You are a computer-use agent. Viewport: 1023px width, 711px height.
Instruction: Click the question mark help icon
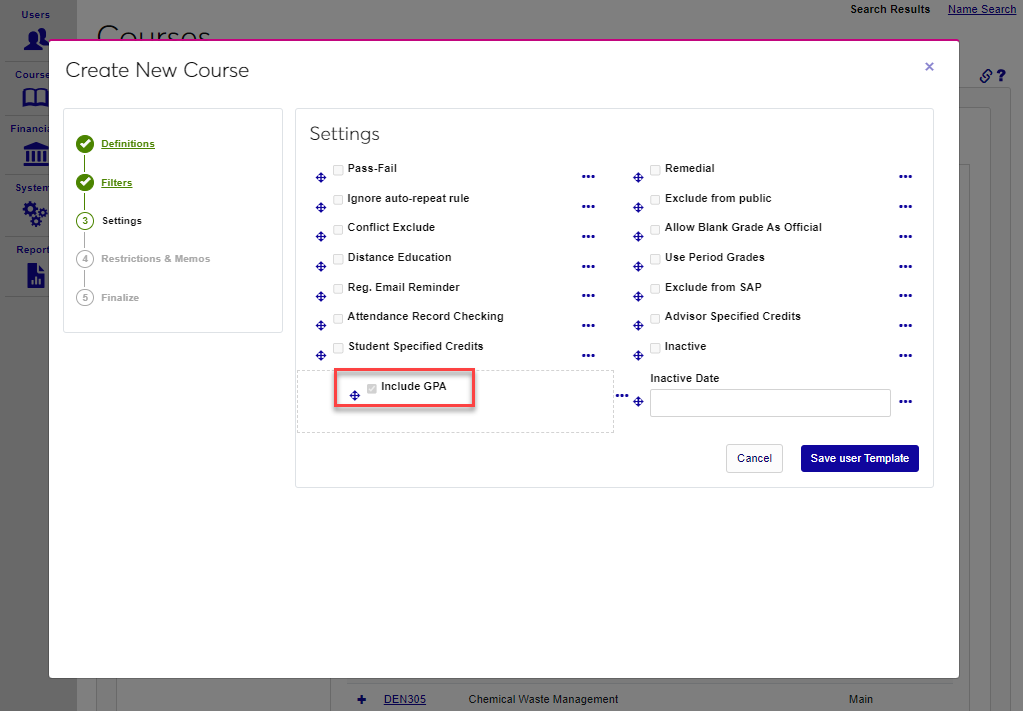coord(1000,76)
